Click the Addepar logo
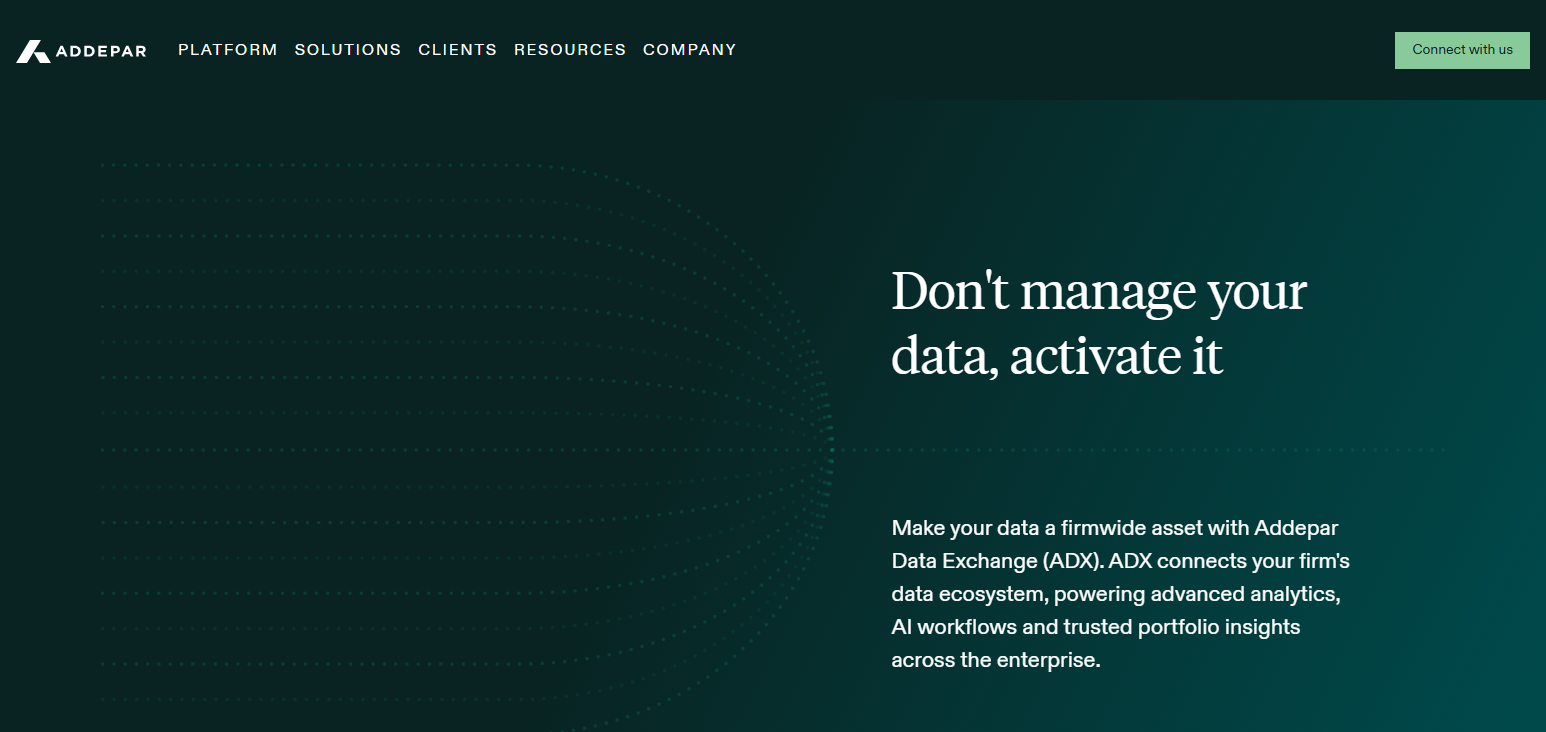The width and height of the screenshot is (1546, 732). tap(81, 51)
